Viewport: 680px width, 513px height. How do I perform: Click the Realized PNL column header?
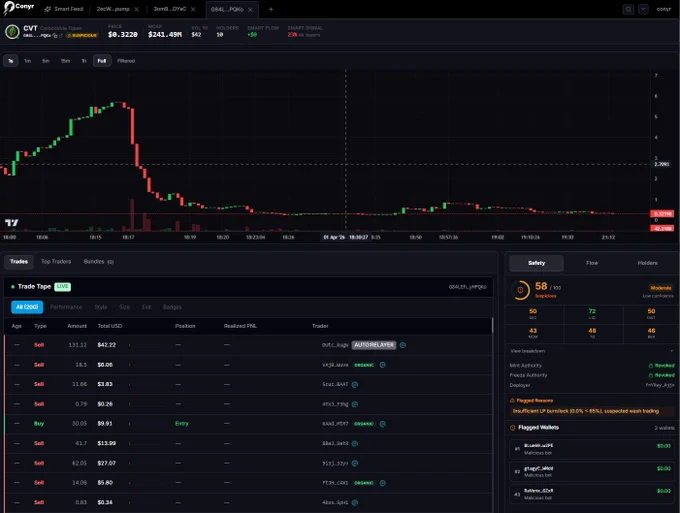(240, 326)
